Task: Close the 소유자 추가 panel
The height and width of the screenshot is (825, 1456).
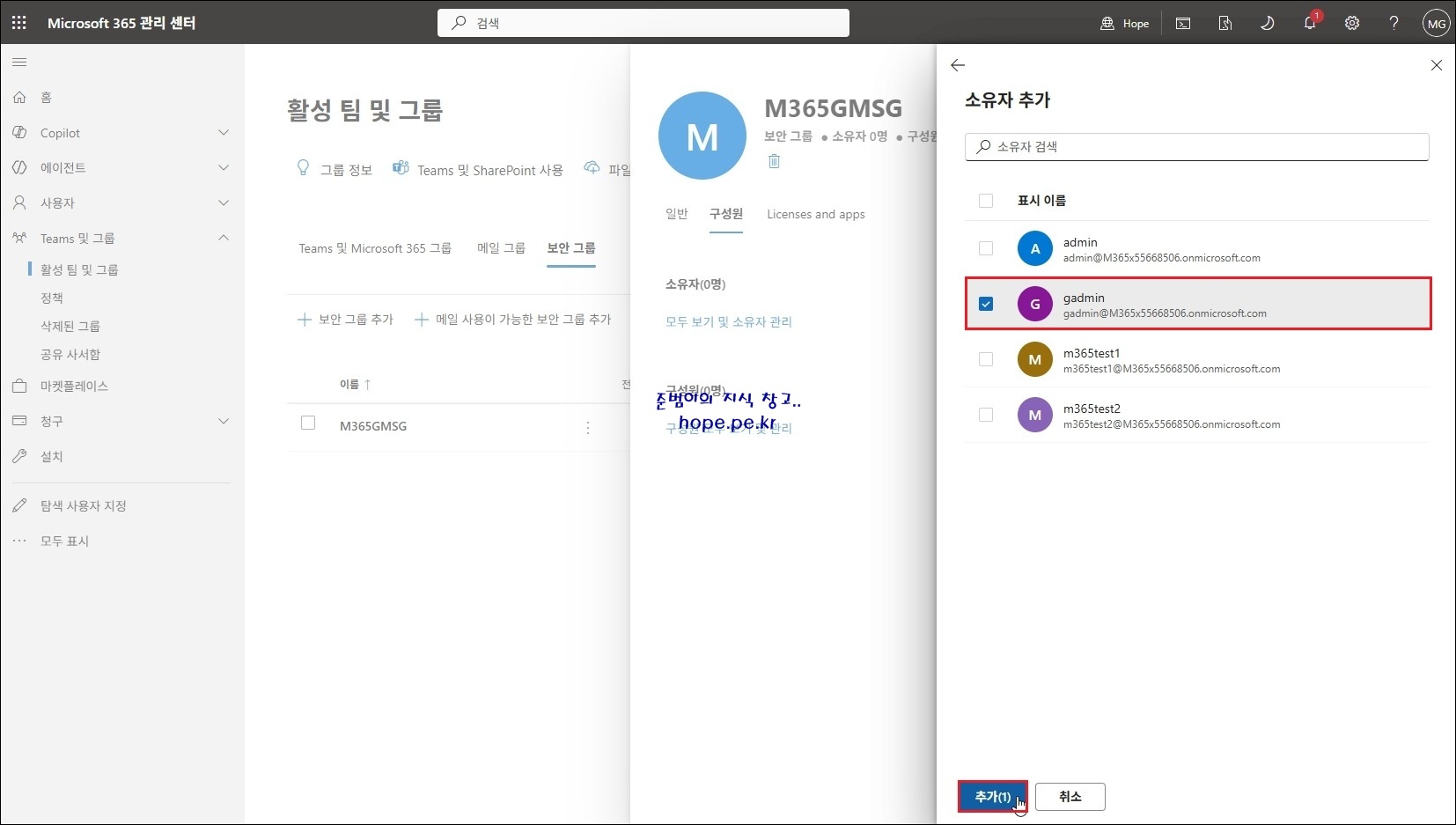Action: [1437, 65]
